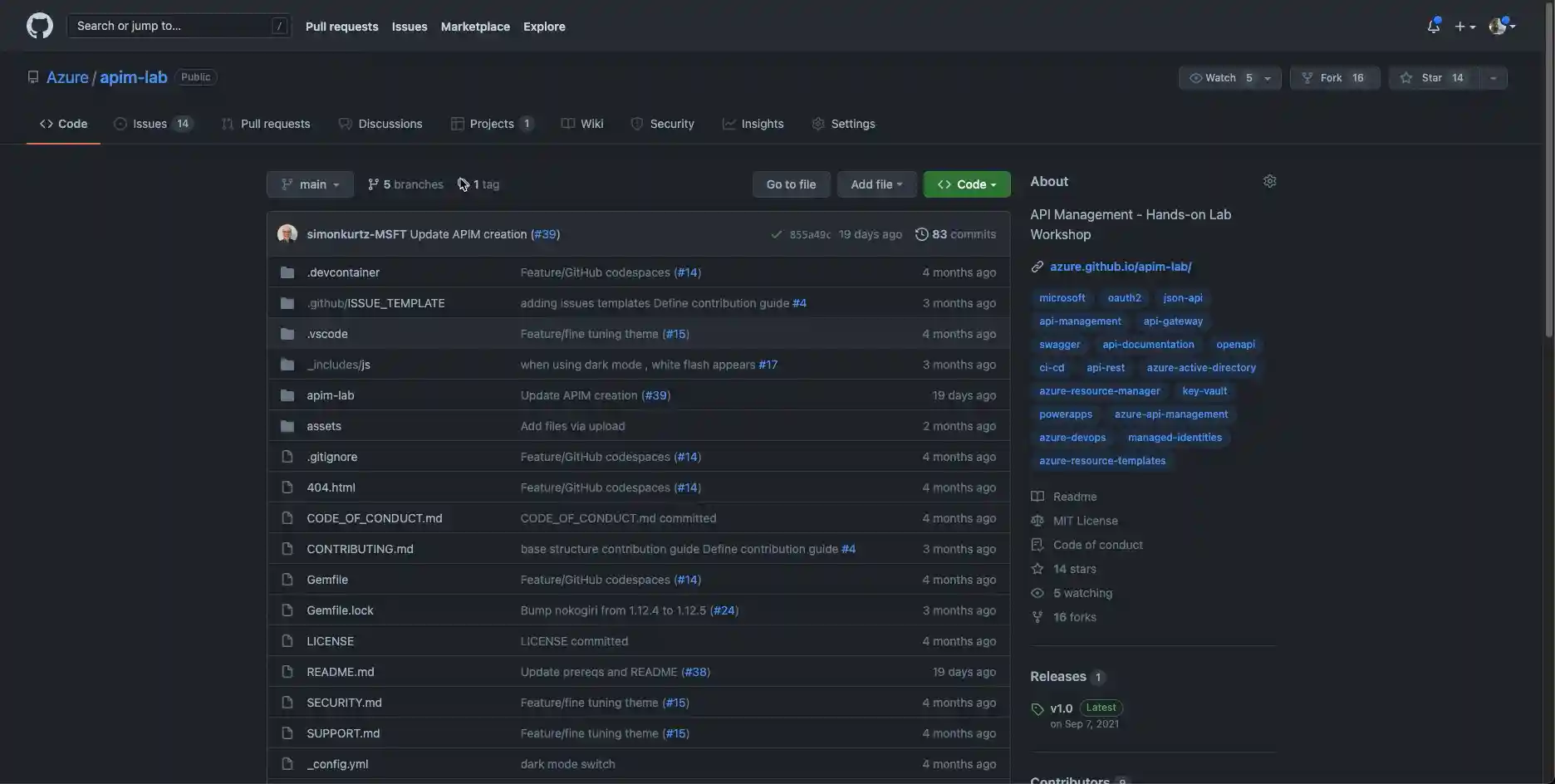Open the azure.github.io/apim-lab link icon
This screenshot has height=784, width=1555.
(1037, 266)
